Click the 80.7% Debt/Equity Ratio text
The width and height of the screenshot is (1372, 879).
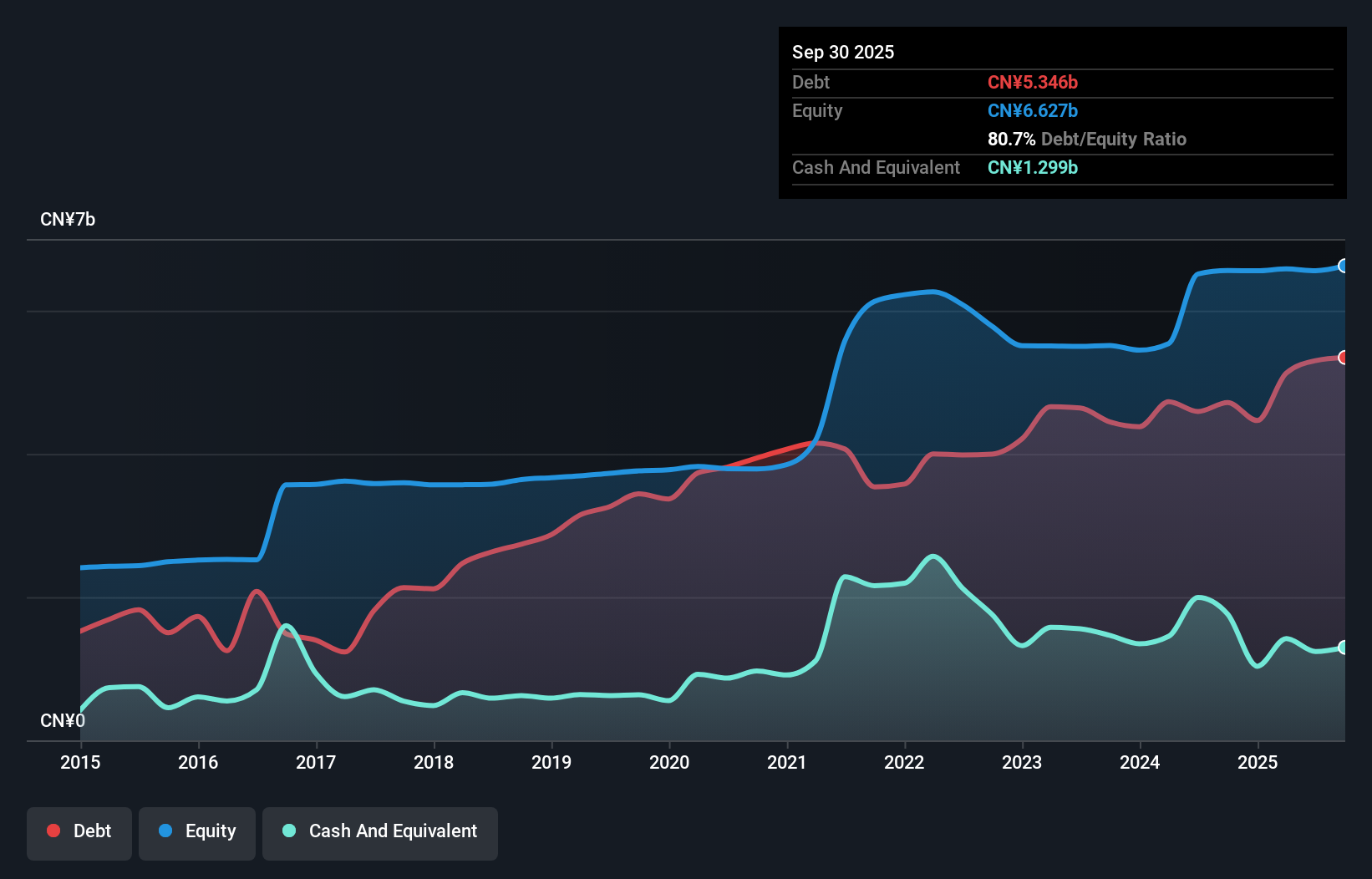(x=1086, y=140)
